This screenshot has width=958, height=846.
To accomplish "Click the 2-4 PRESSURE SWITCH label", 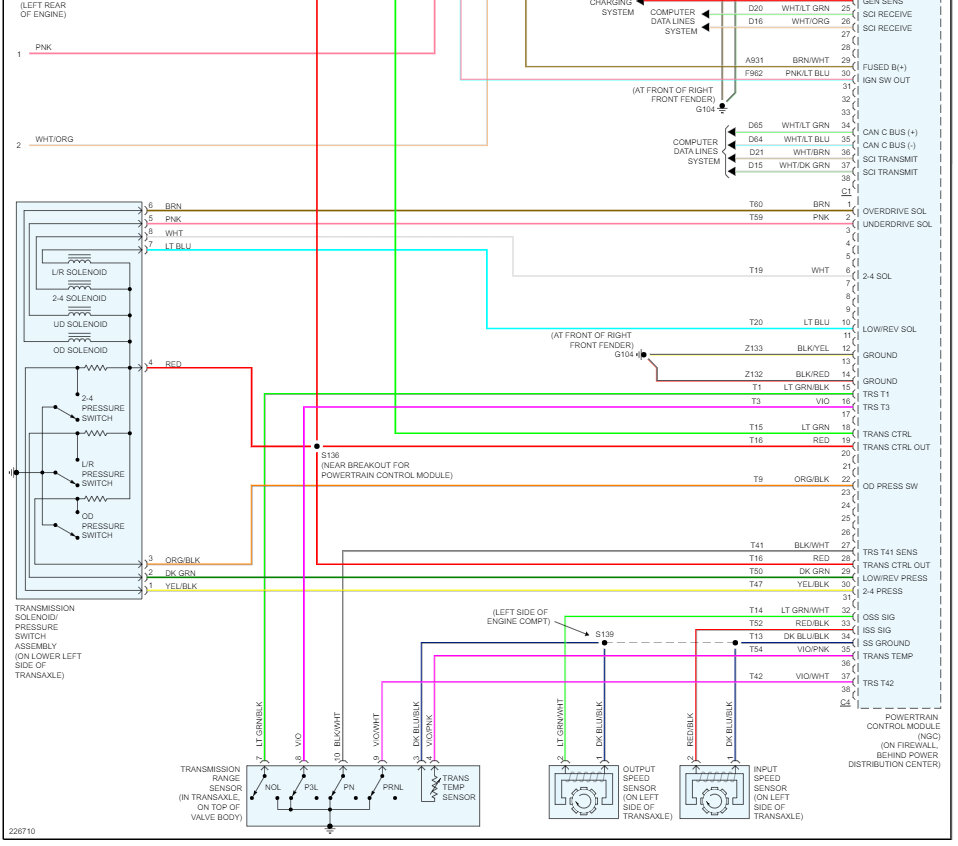I will point(103,408).
